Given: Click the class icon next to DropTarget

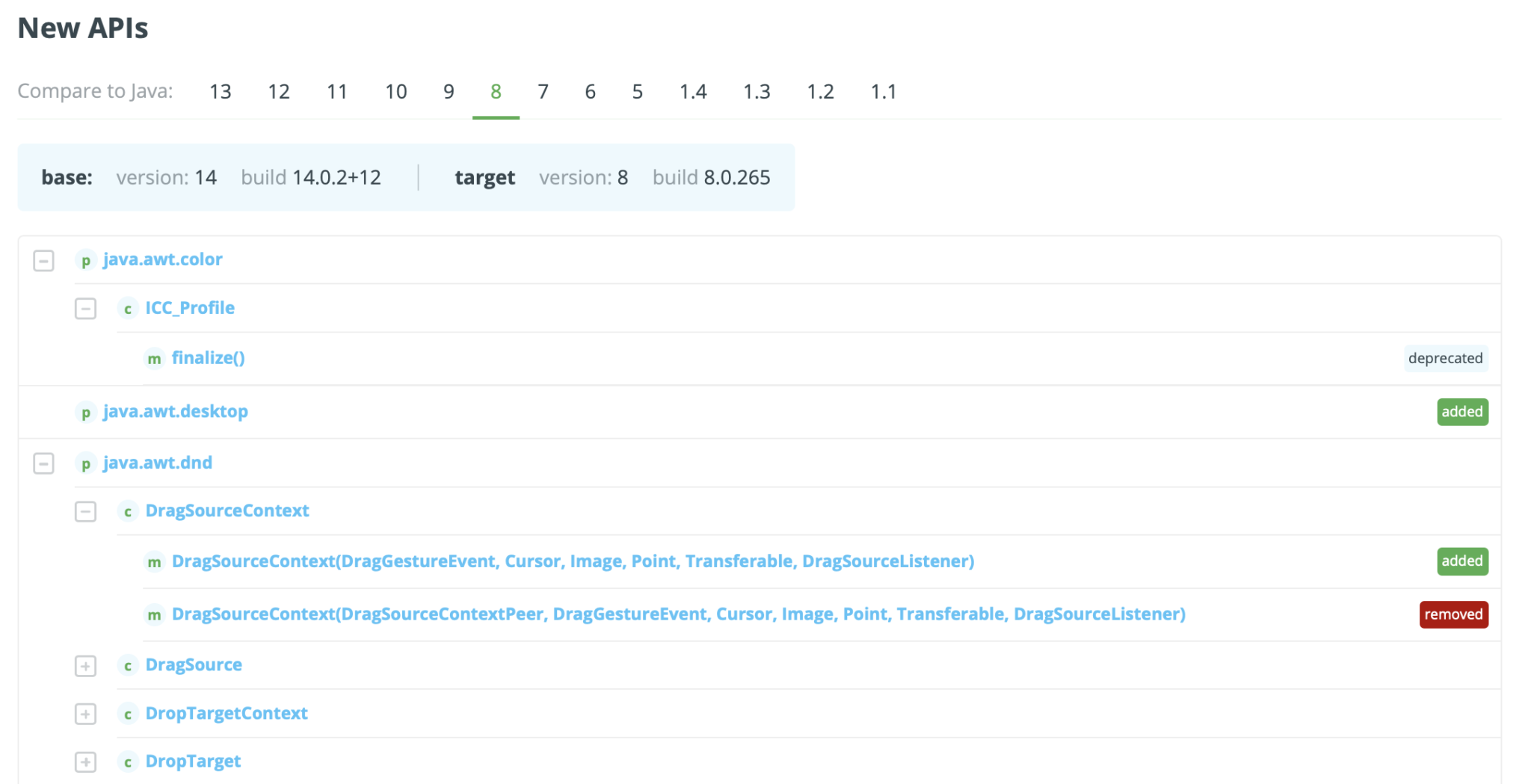Looking at the screenshot, I should pyautogui.click(x=128, y=761).
